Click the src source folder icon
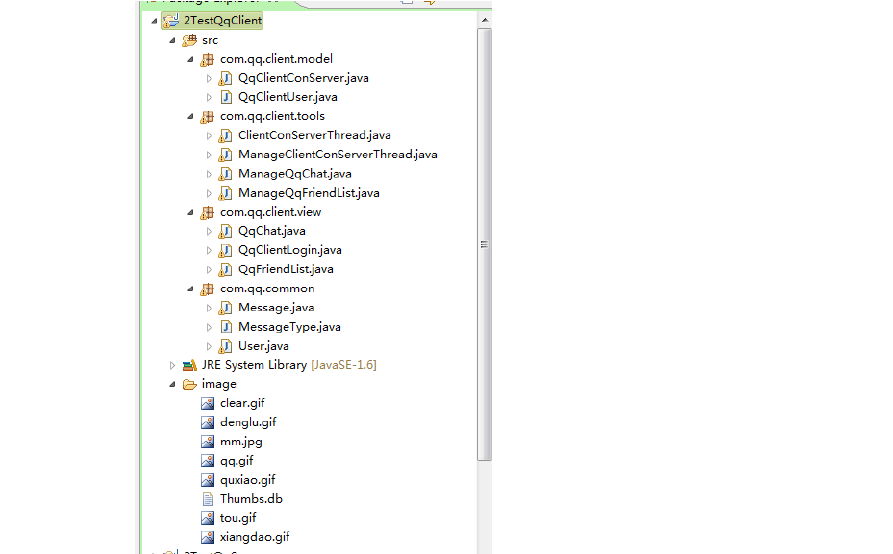 [x=189, y=40]
